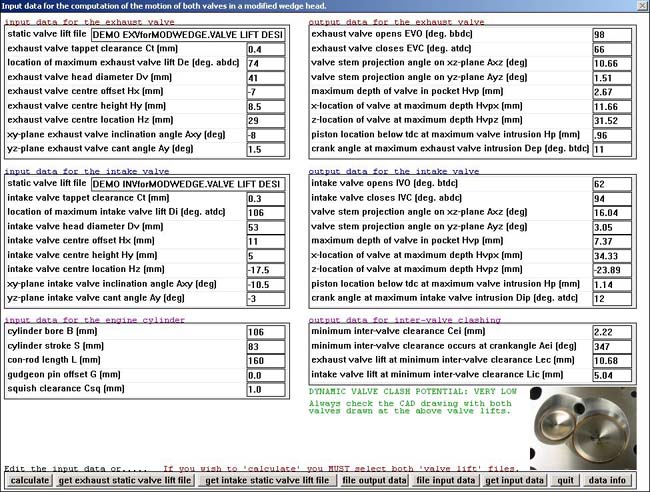The image size is (650, 492).
Task: Click the cylinder head valves photo
Action: [x=583, y=428]
